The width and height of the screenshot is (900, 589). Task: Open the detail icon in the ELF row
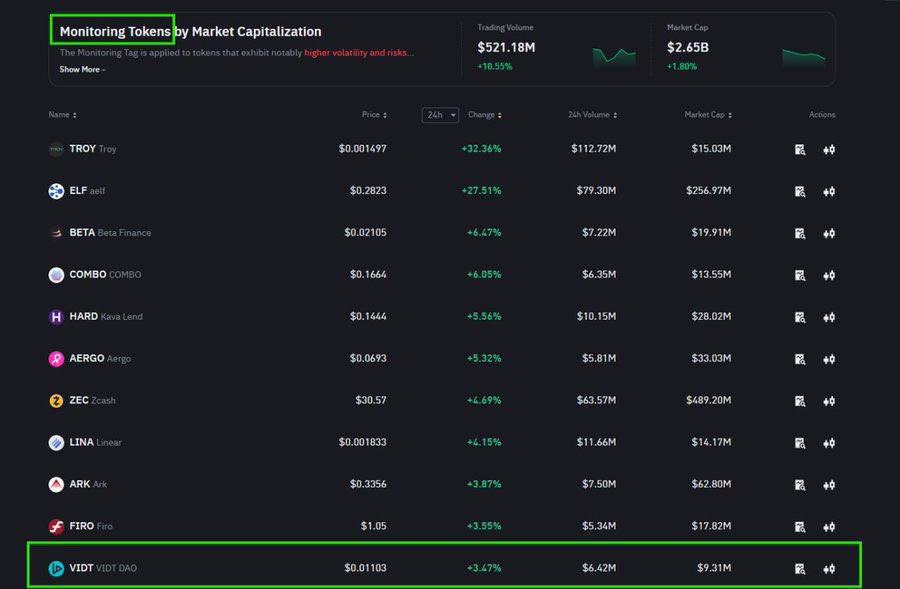[800, 192]
